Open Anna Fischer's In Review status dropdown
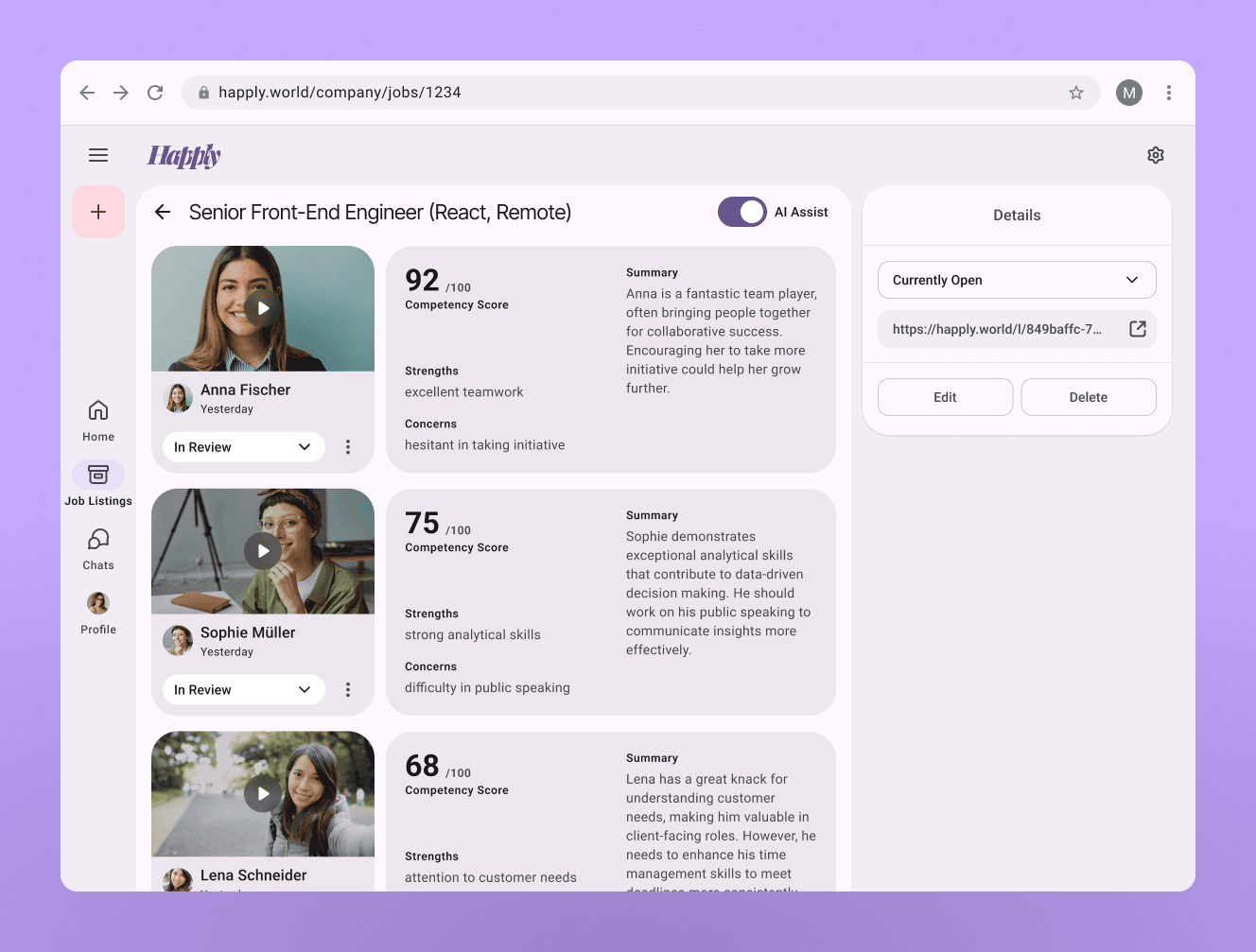The width and height of the screenshot is (1256, 952). click(x=244, y=447)
